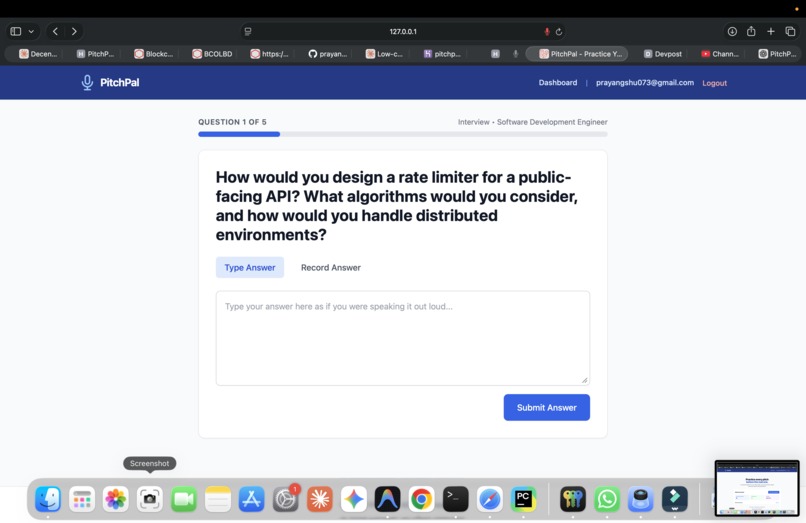Click the Logout link
The image size is (806, 523).
pos(715,83)
